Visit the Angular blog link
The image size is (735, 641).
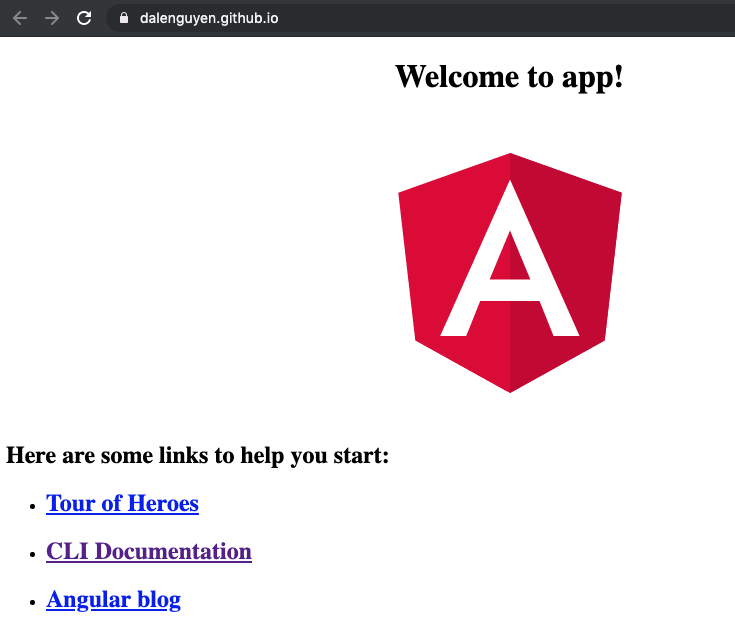tap(113, 600)
